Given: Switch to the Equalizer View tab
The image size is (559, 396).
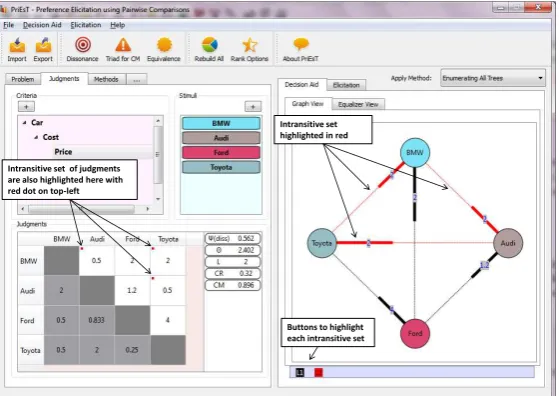Looking at the screenshot, I should (x=358, y=104).
